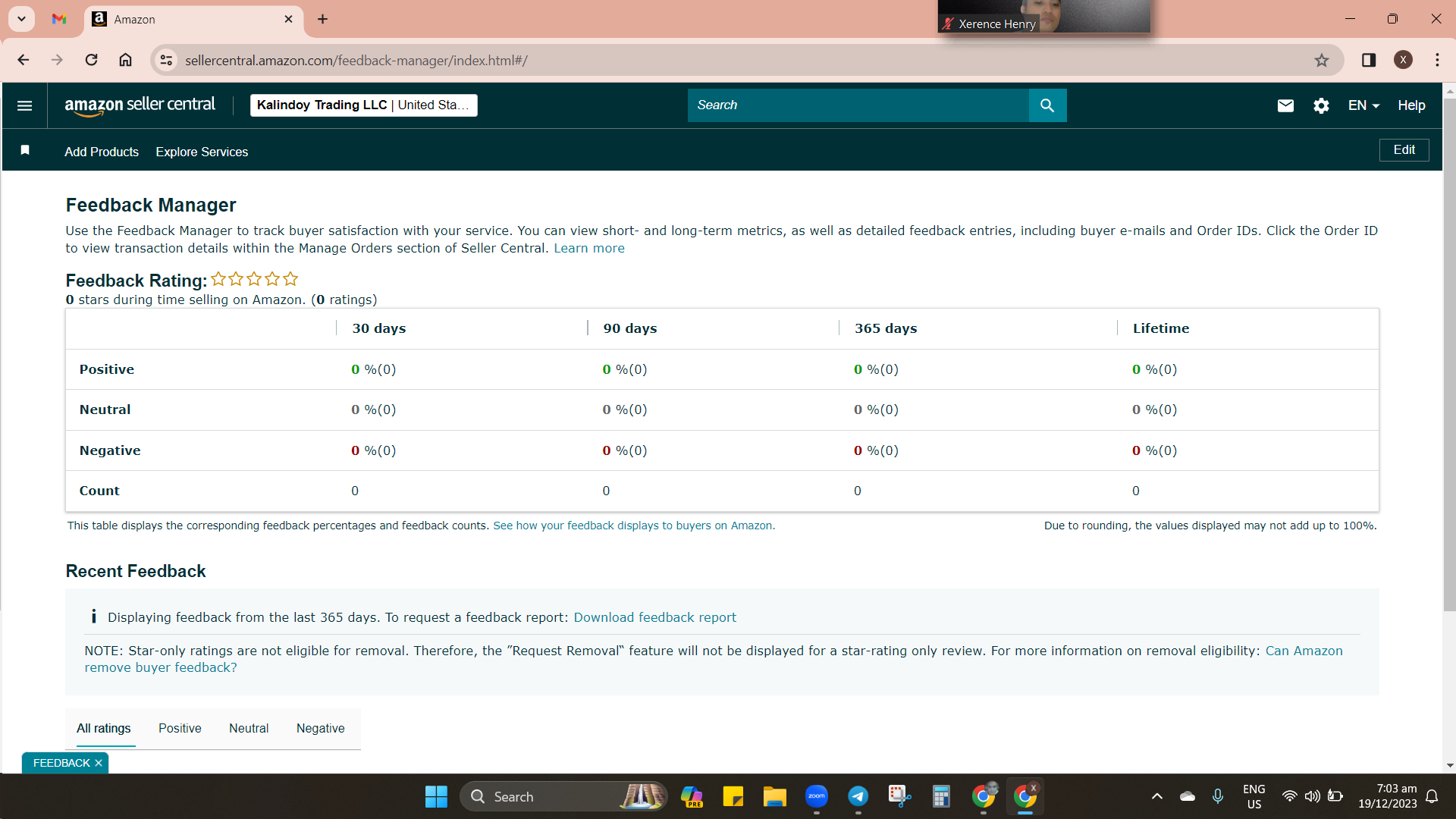Click the '365 days' column header
This screenshot has height=819, width=1456.
(x=886, y=328)
